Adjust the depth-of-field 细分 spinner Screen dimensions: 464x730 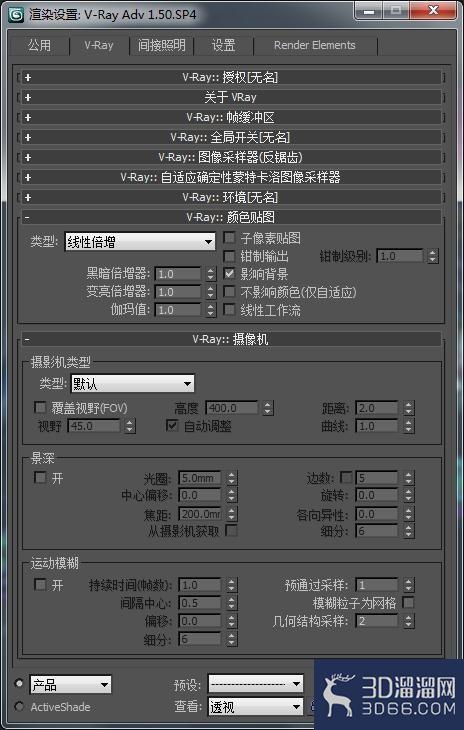(x=409, y=531)
